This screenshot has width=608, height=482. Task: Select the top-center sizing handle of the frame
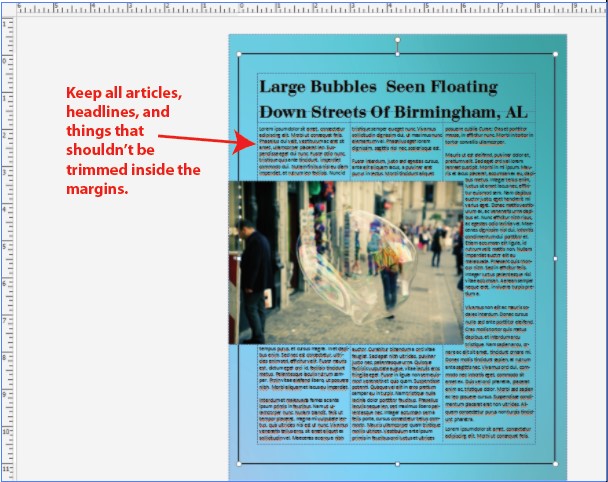pyautogui.click(x=397, y=54)
